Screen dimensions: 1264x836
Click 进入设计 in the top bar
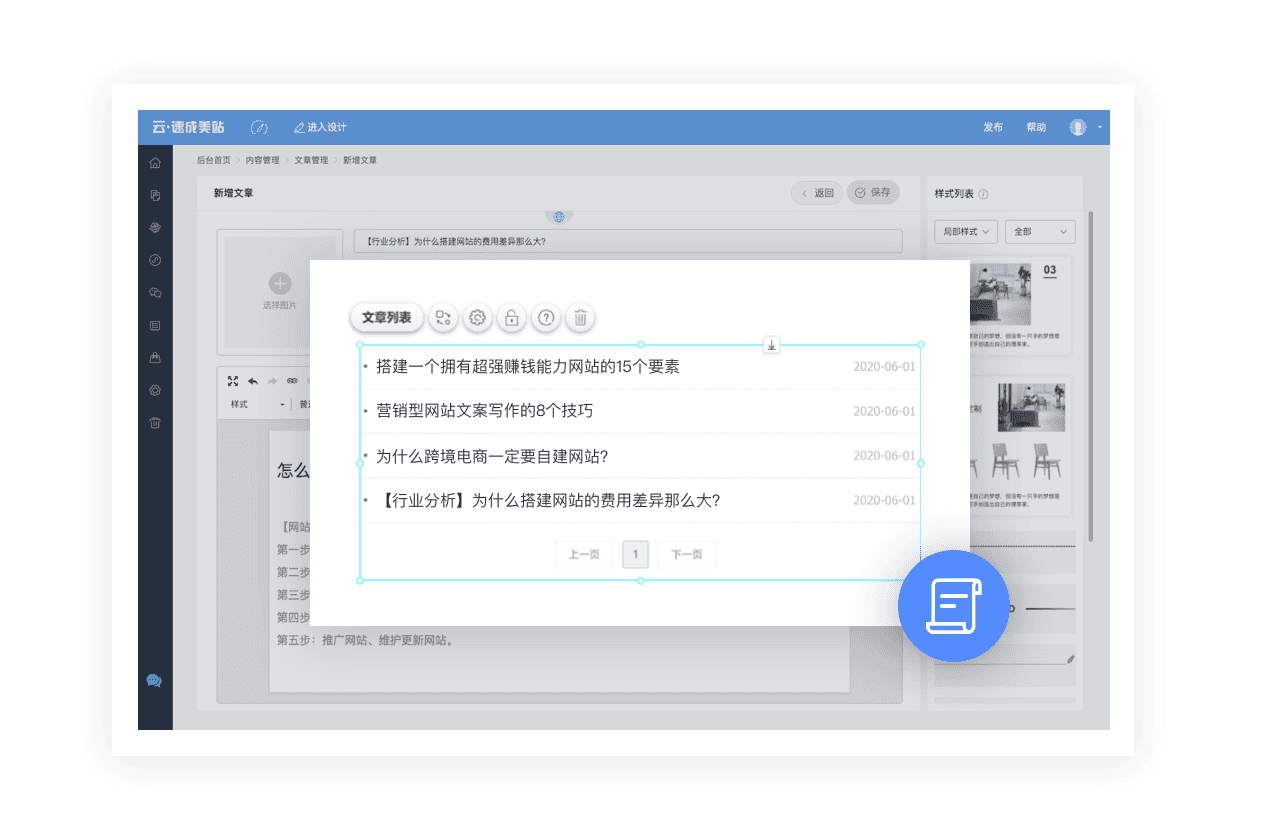click(320, 127)
